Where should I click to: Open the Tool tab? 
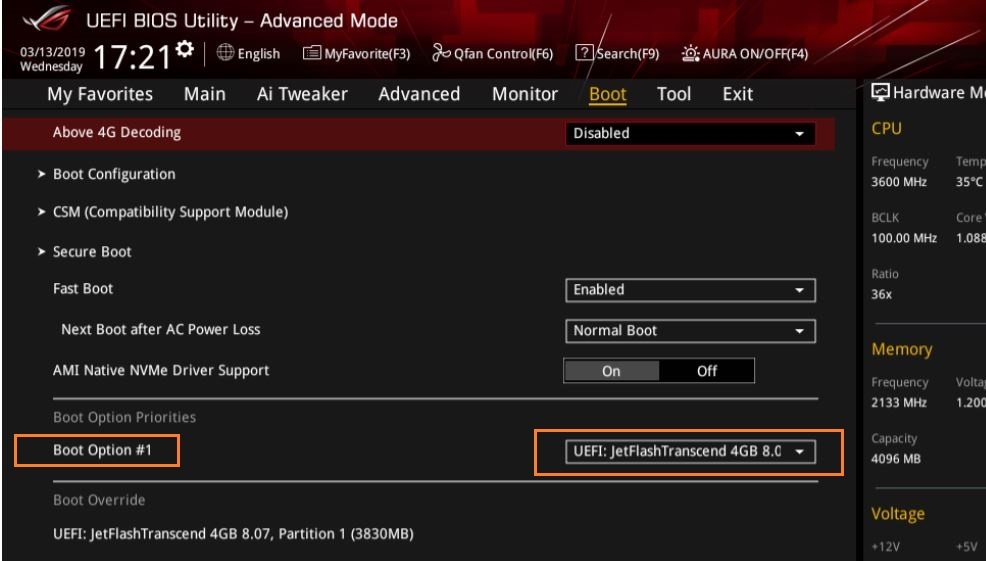click(674, 94)
